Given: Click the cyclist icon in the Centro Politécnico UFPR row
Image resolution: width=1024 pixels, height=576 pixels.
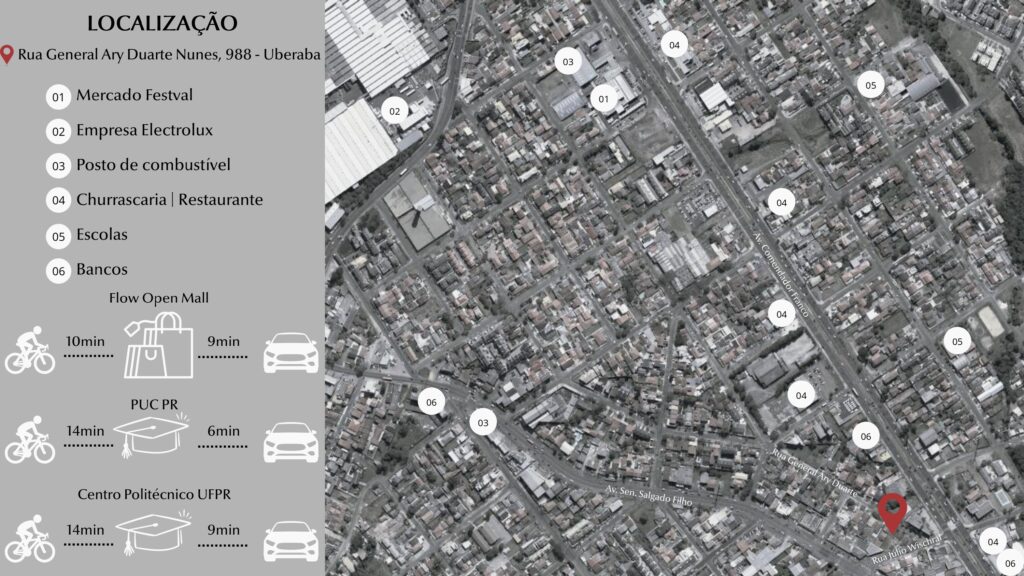Looking at the screenshot, I should pyautogui.click(x=29, y=538).
